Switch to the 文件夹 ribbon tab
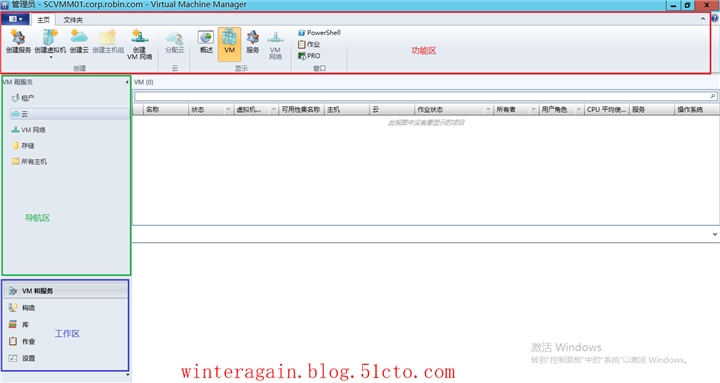Image resolution: width=720 pixels, height=383 pixels. 73,20
